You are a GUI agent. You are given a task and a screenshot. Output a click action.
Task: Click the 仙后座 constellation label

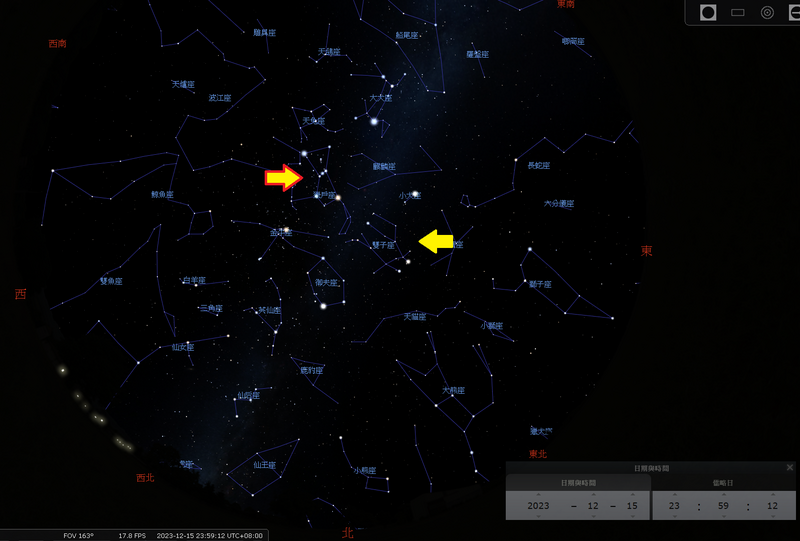[249, 396]
